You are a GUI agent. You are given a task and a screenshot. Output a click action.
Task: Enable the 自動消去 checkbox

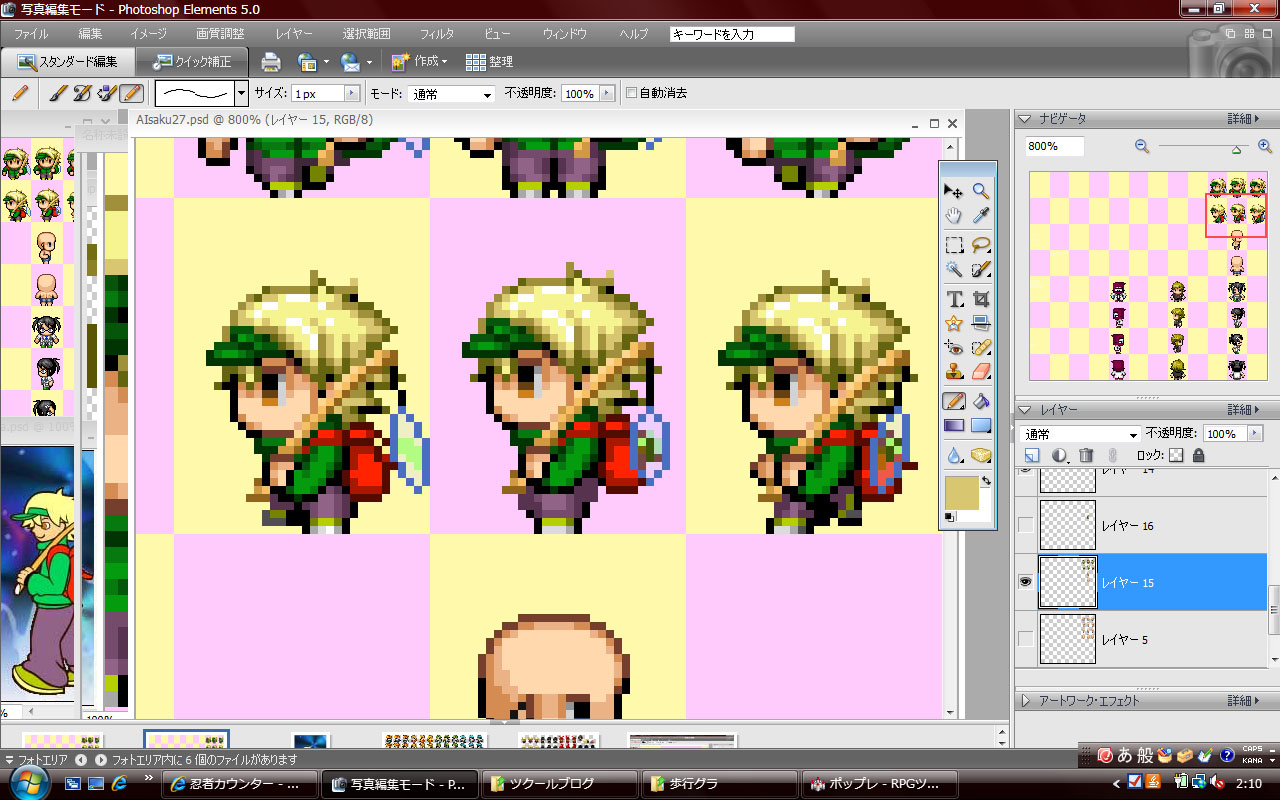[x=631, y=93]
